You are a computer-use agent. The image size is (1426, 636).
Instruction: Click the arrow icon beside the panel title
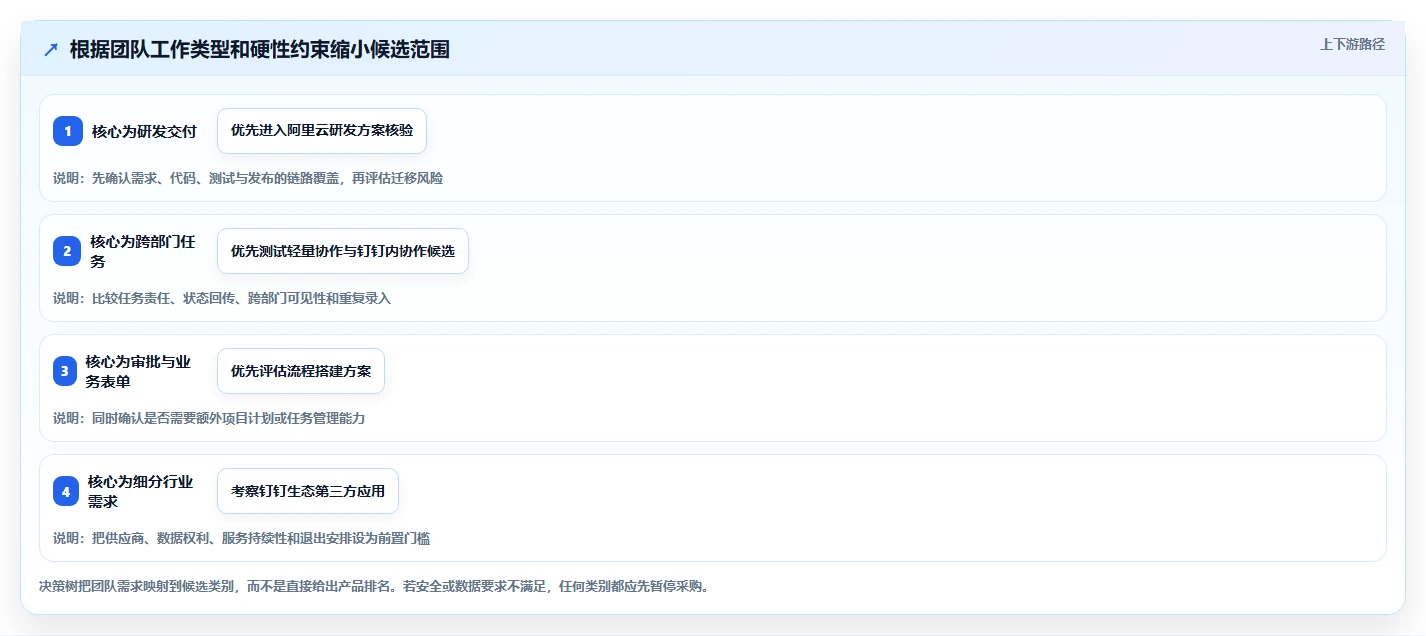51,49
